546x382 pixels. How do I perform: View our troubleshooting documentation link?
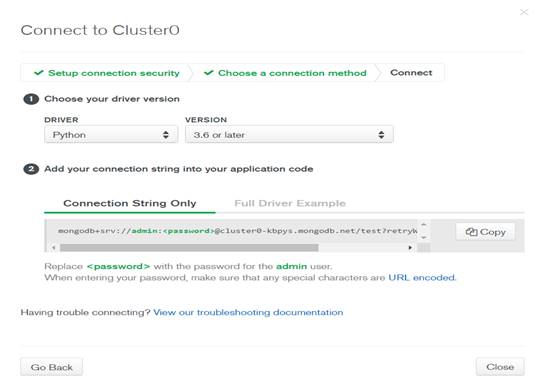coord(248,312)
